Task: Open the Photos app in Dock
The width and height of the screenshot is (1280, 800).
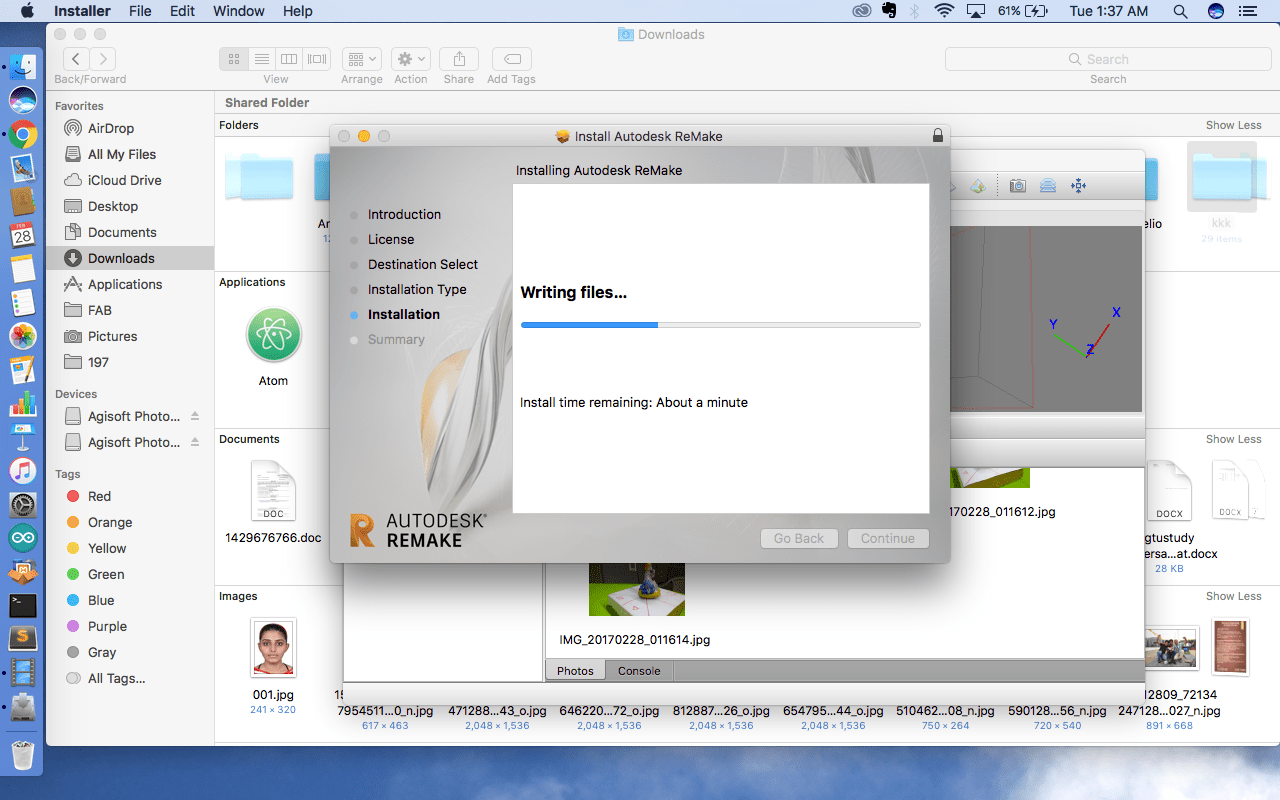Action: 22,336
